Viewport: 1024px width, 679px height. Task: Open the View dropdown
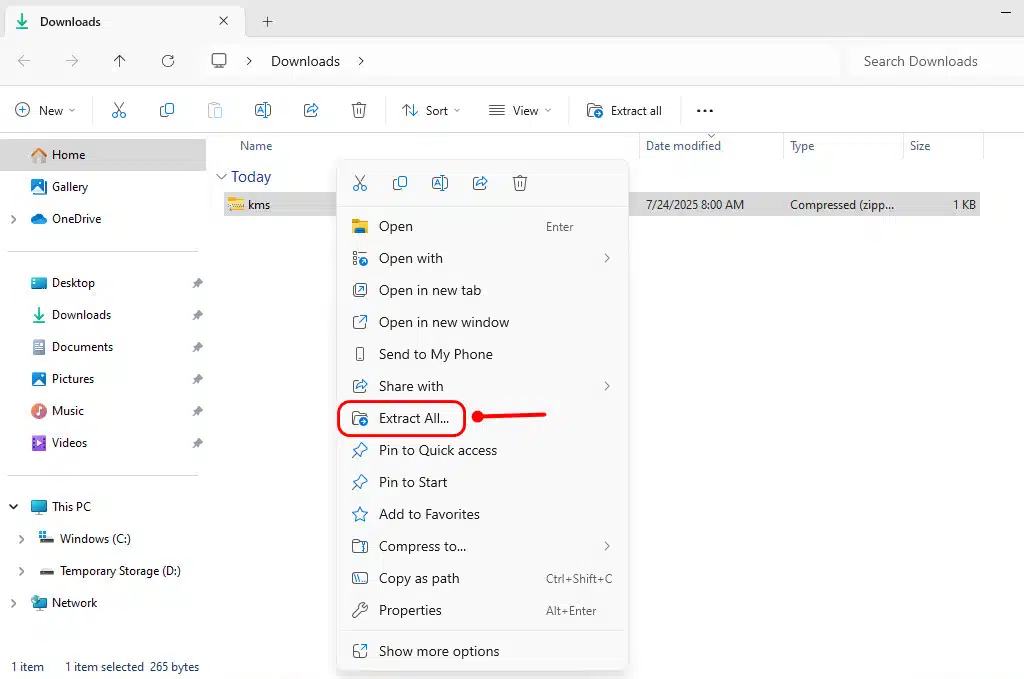coord(520,111)
